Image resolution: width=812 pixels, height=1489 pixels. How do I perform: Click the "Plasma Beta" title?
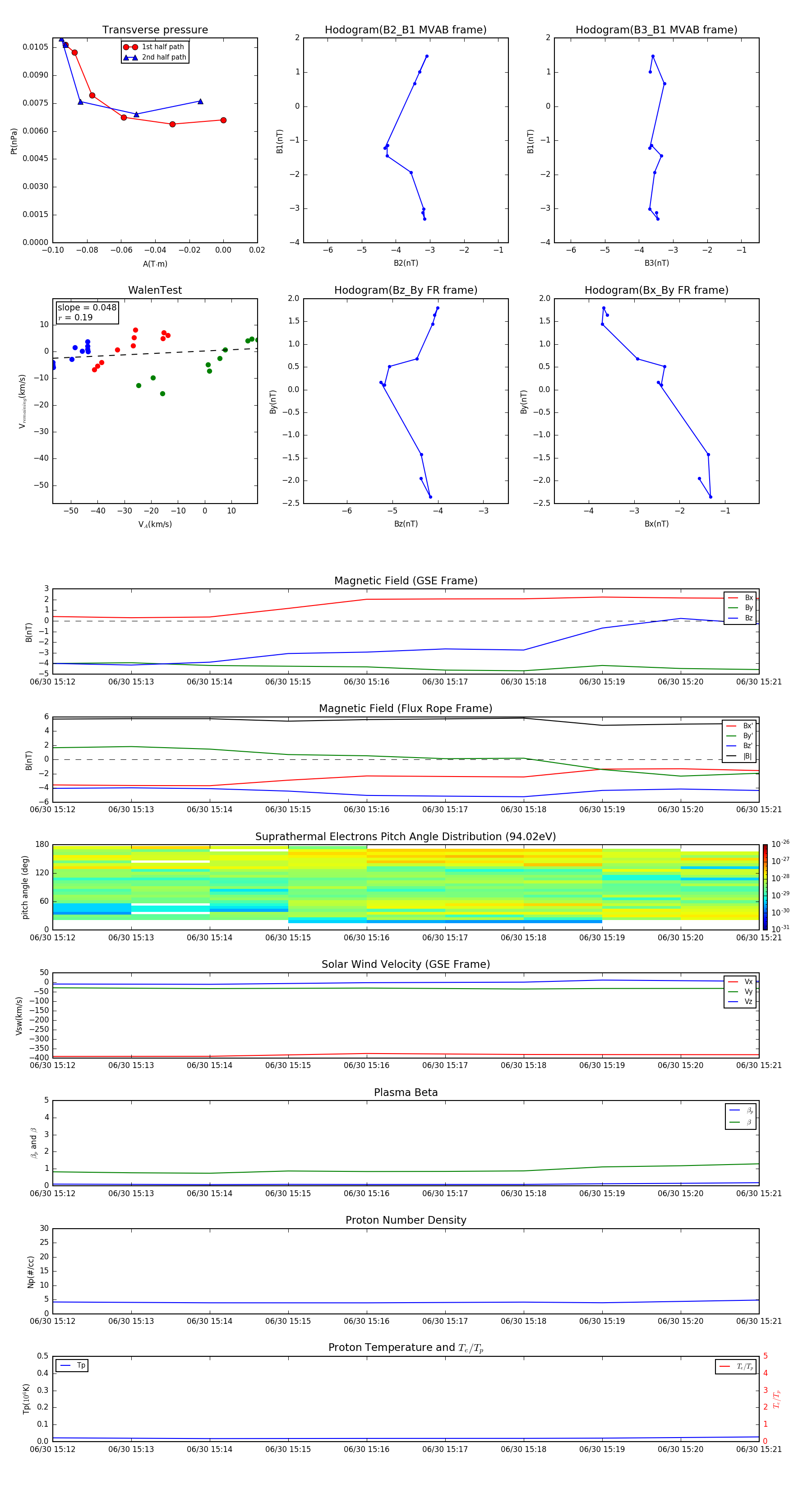coord(406,1092)
